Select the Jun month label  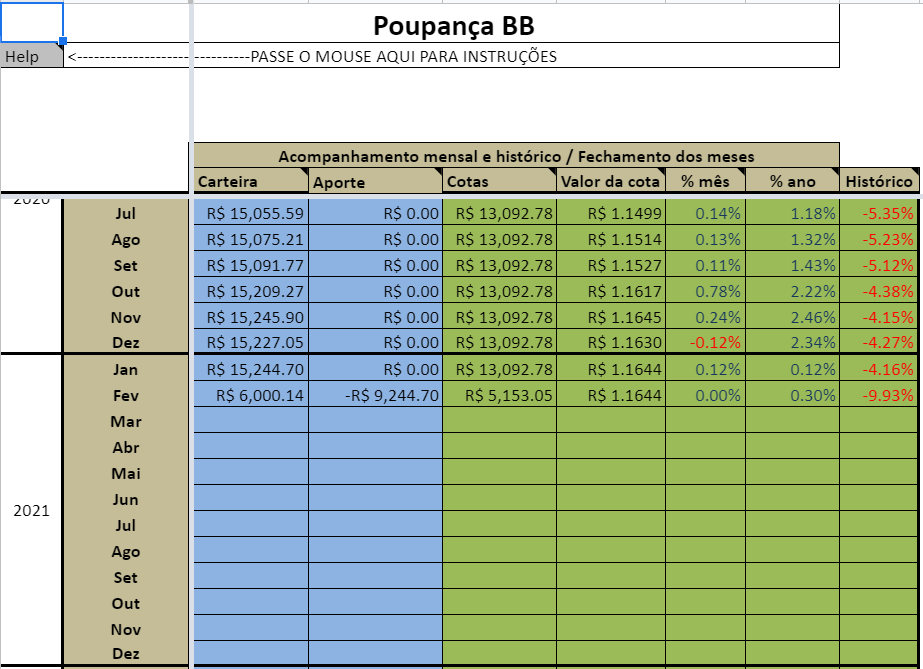coord(126,498)
